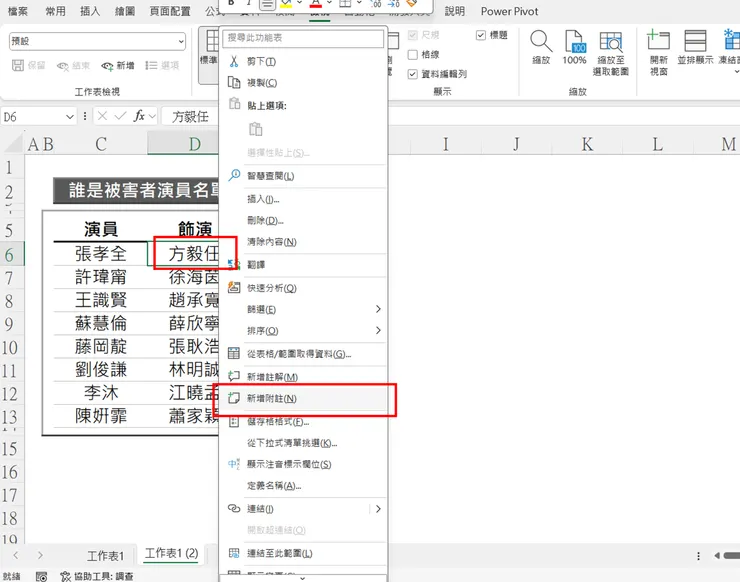Open the 頁面配置 Page Layout tab
Image resolution: width=740 pixels, height=582 pixels.
click(170, 11)
